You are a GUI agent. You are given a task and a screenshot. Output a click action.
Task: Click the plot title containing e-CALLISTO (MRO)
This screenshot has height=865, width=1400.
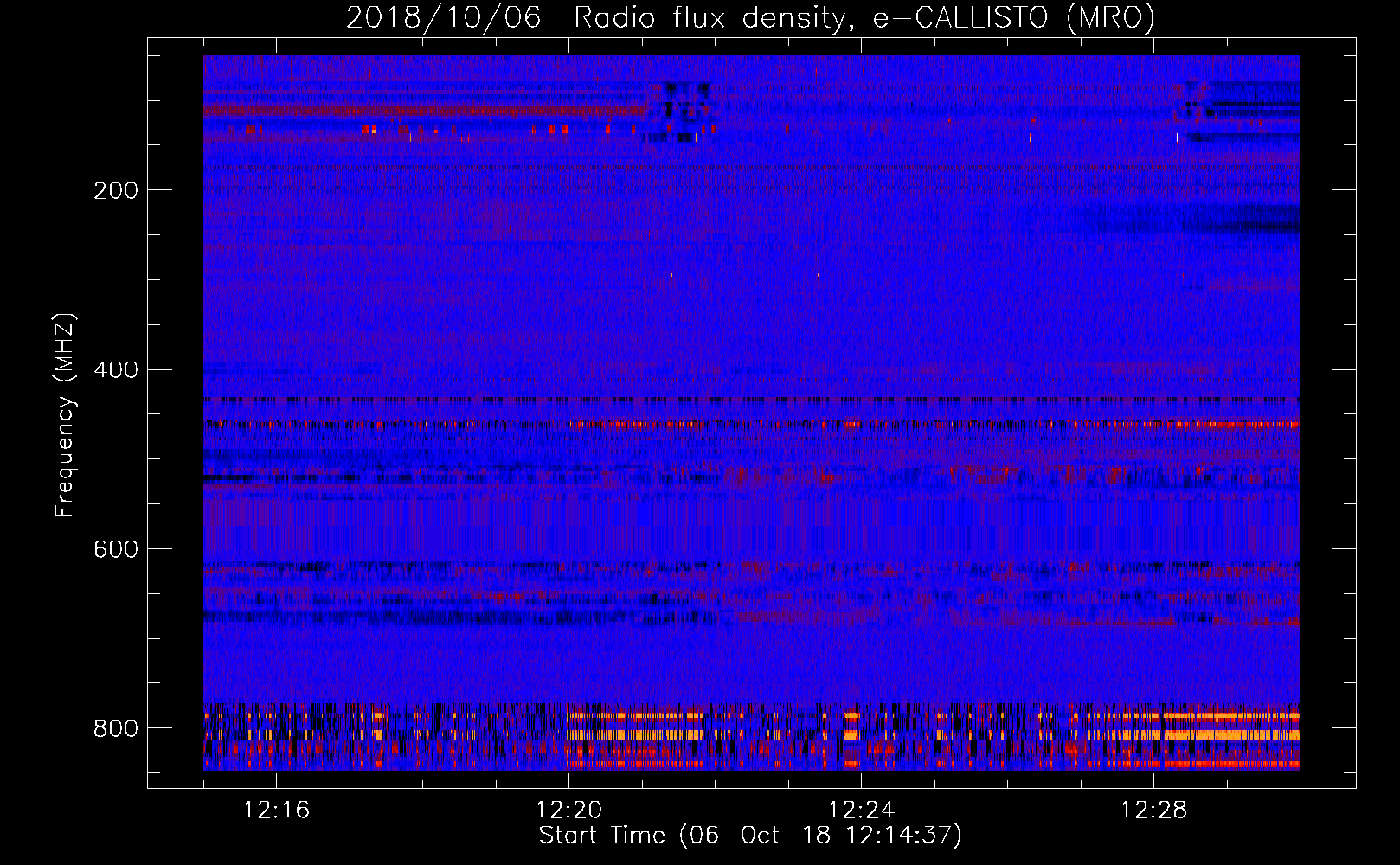click(750, 17)
